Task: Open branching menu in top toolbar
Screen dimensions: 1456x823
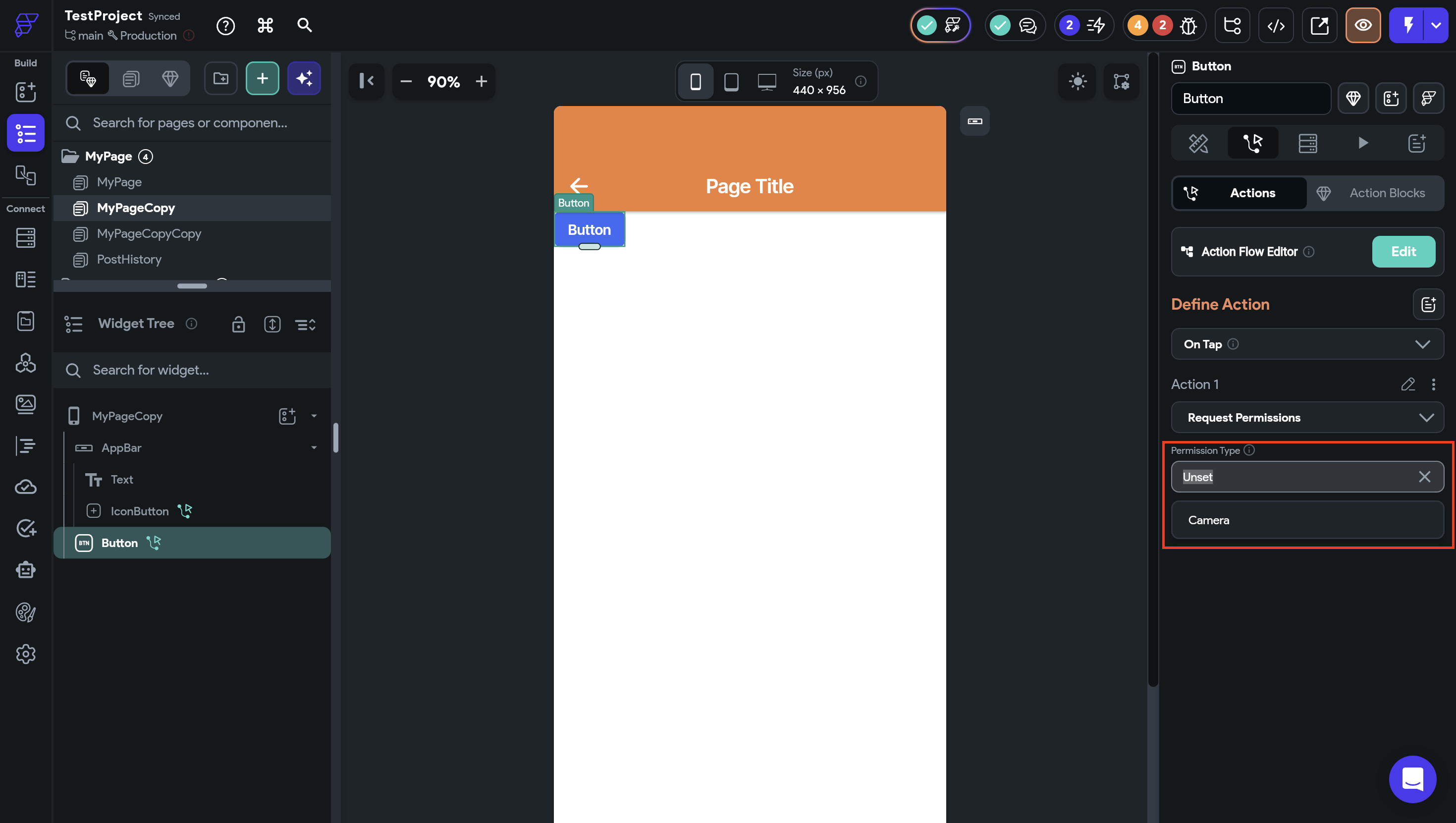Action: pyautogui.click(x=1232, y=25)
